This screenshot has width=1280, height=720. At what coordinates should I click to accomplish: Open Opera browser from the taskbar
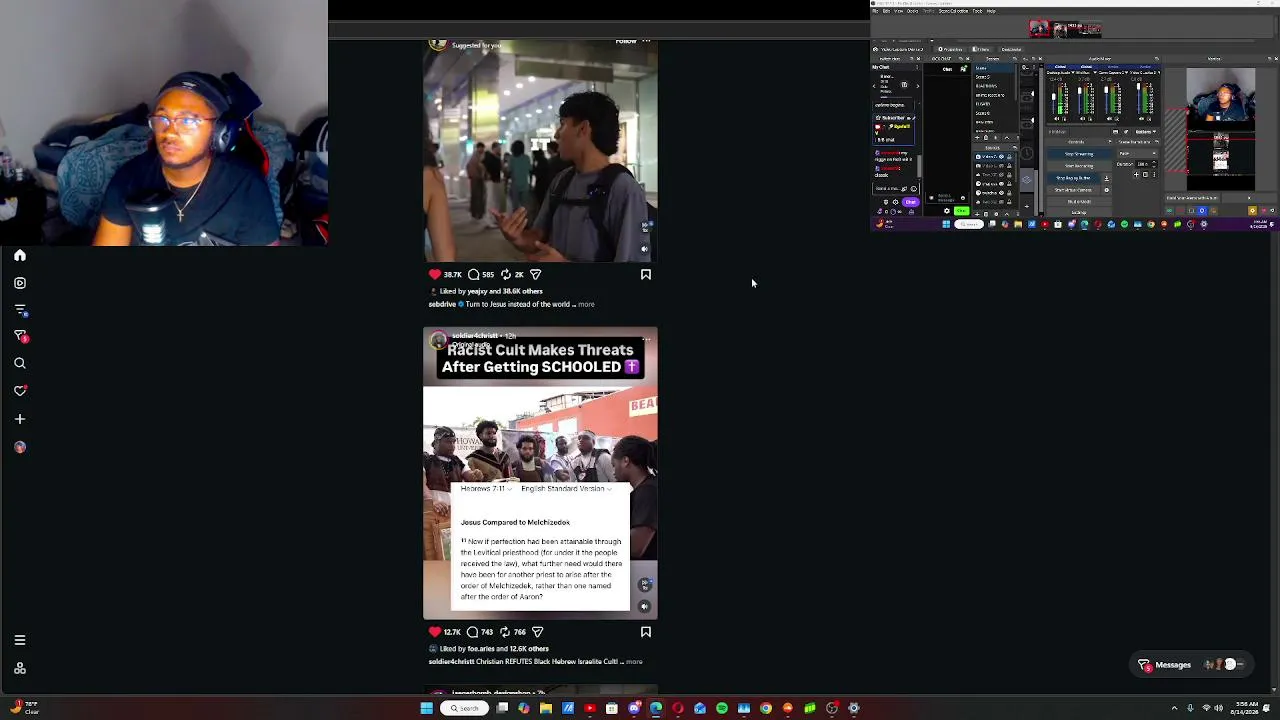pos(678,708)
